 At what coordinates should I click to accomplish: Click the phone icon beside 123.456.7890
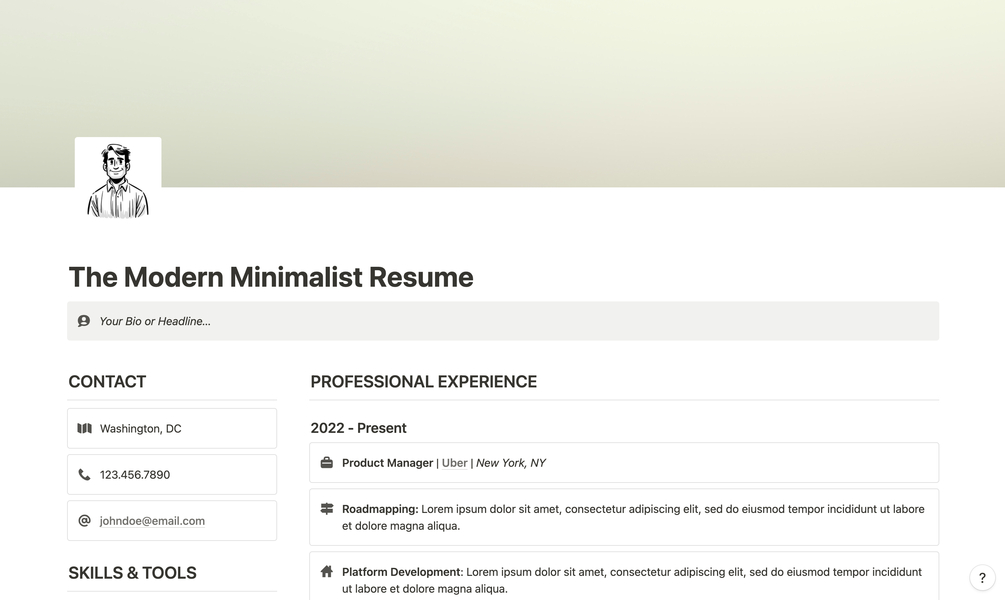84,475
